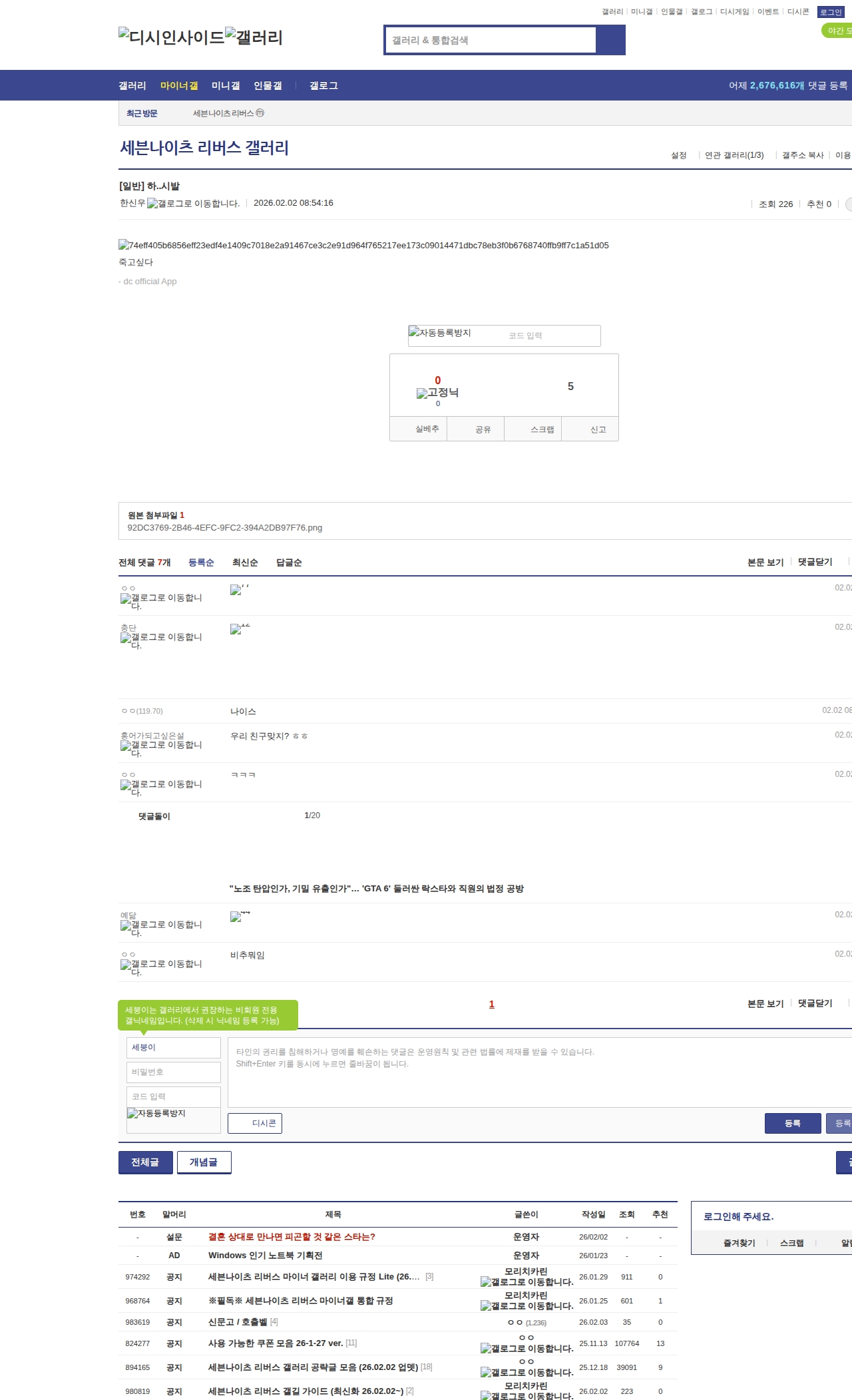Expand the 댓글돌이 option
This screenshot has width=852, height=1400.
click(x=154, y=816)
